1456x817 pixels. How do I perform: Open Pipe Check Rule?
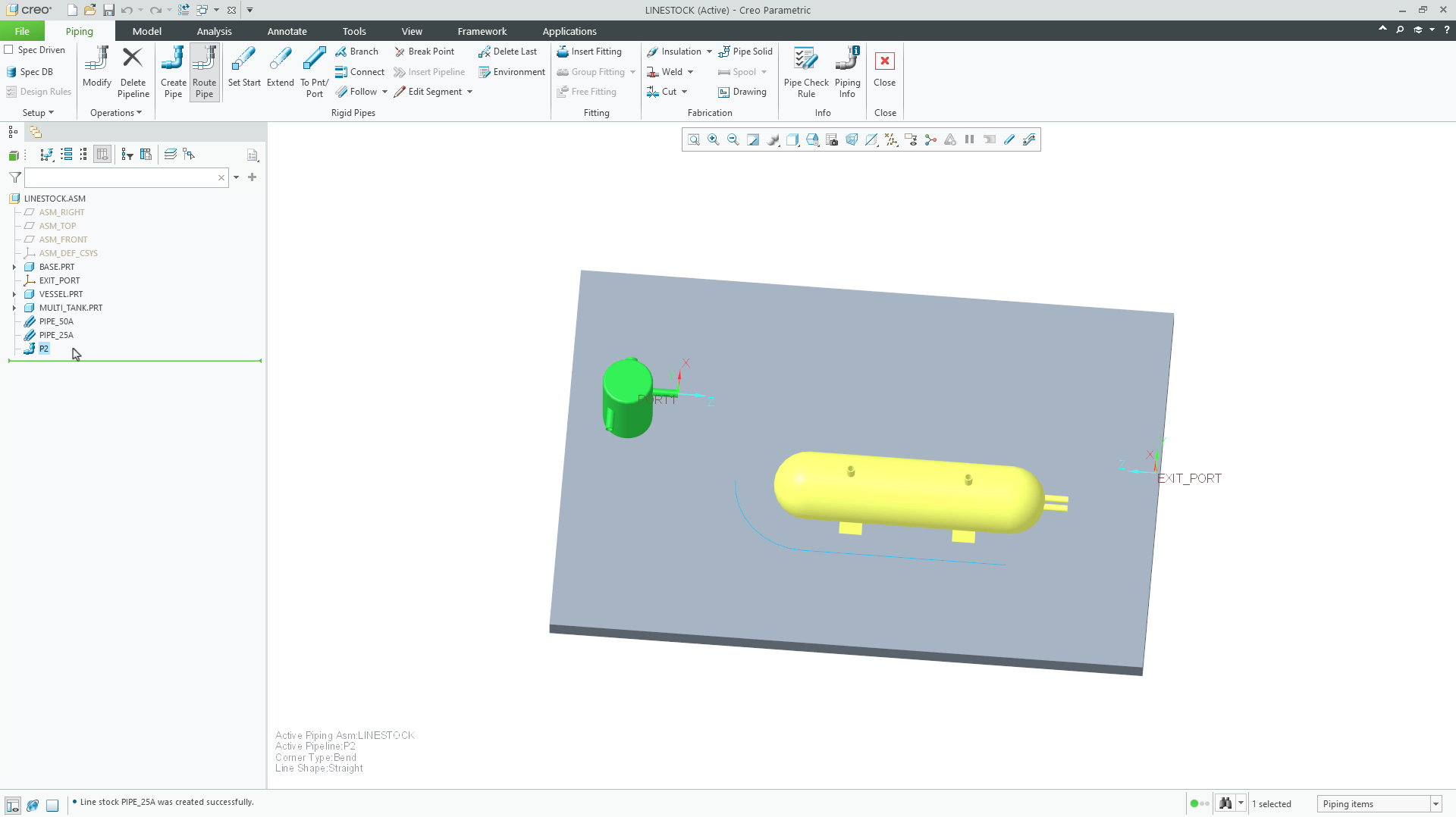(x=806, y=72)
